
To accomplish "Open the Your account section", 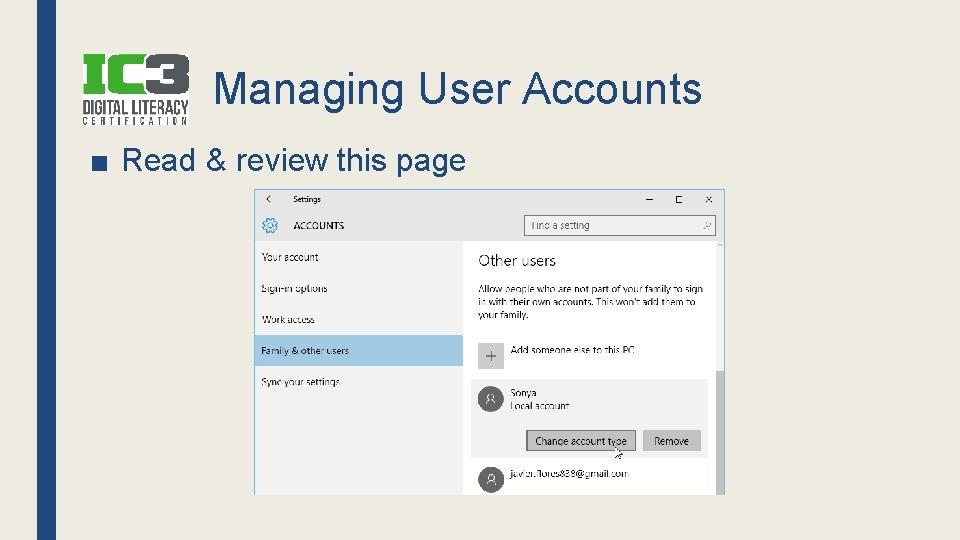I will pos(359,257).
